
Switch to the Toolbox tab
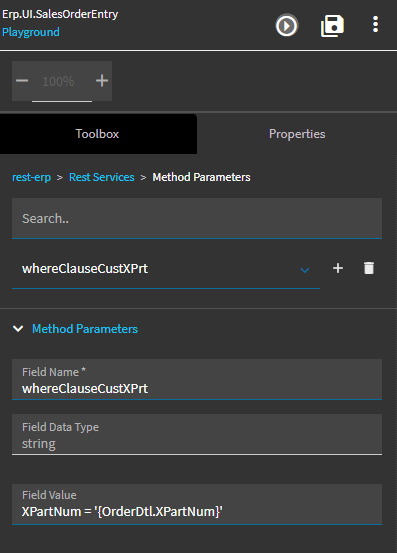click(x=98, y=134)
